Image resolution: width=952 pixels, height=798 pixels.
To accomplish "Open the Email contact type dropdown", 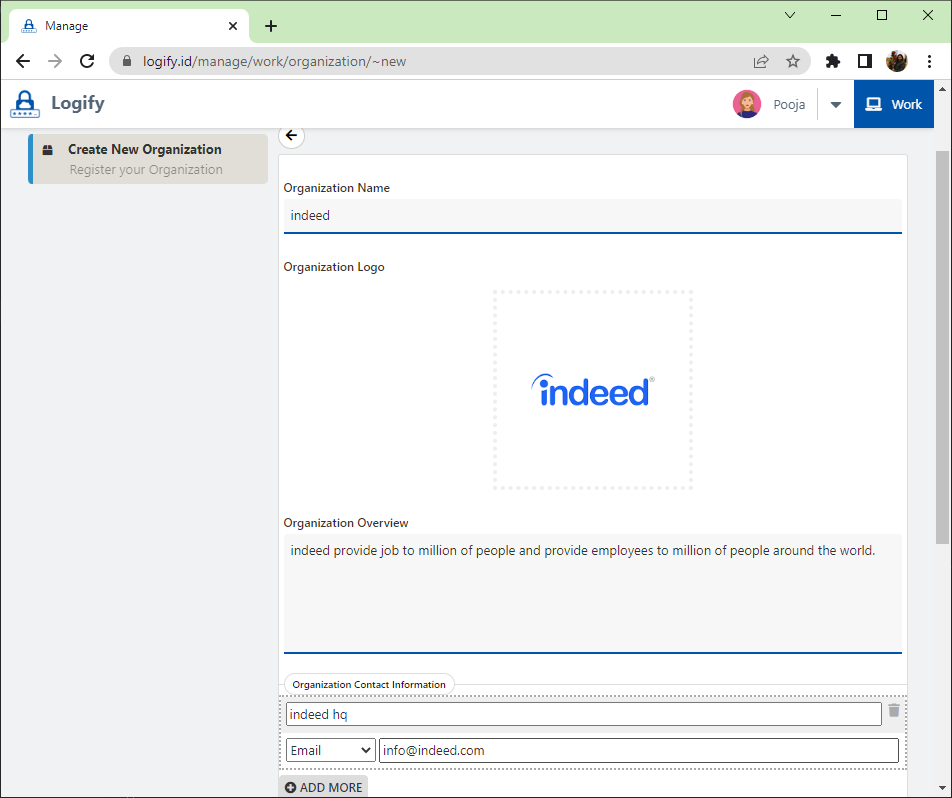I will (330, 750).
